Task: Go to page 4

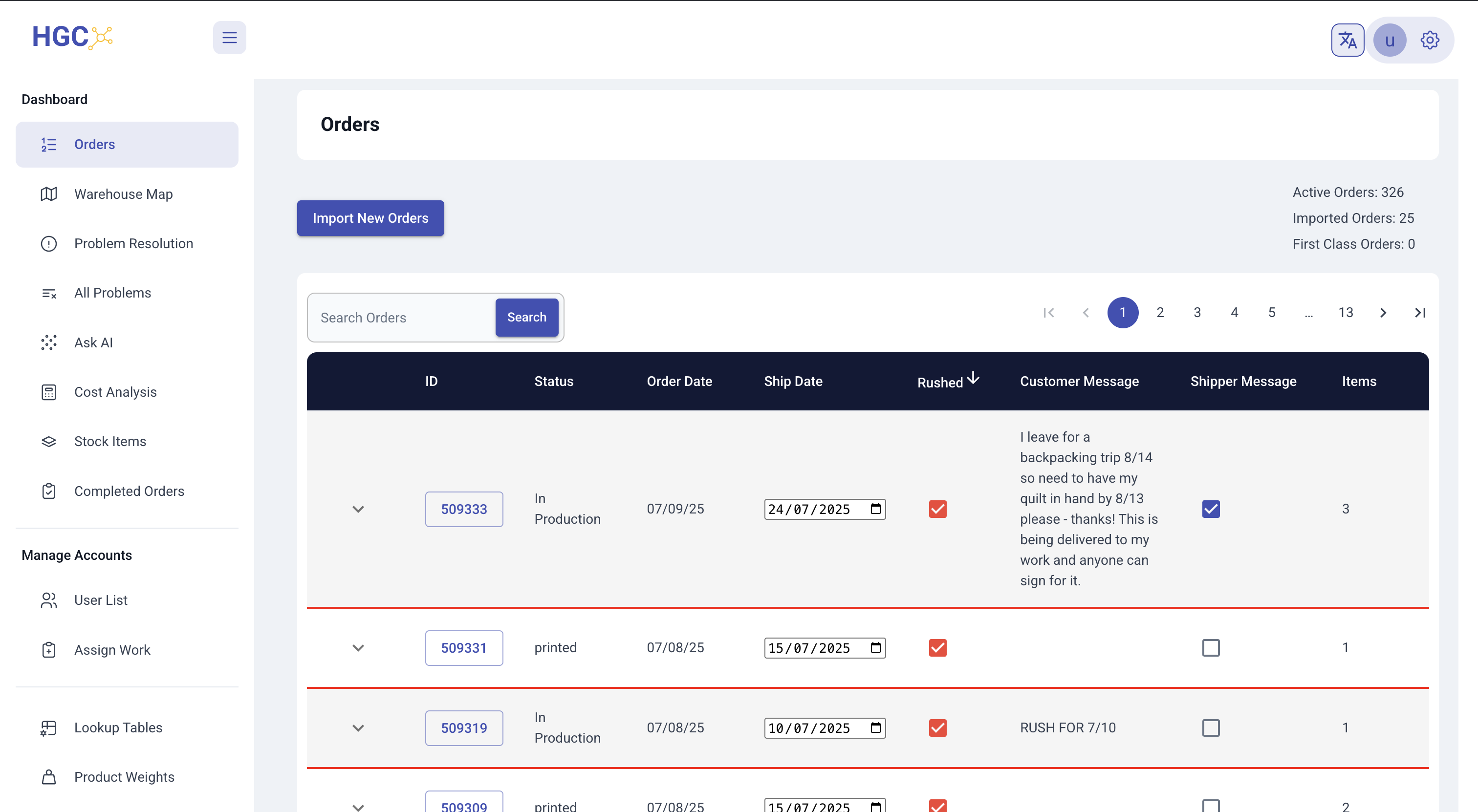Action: (1234, 313)
